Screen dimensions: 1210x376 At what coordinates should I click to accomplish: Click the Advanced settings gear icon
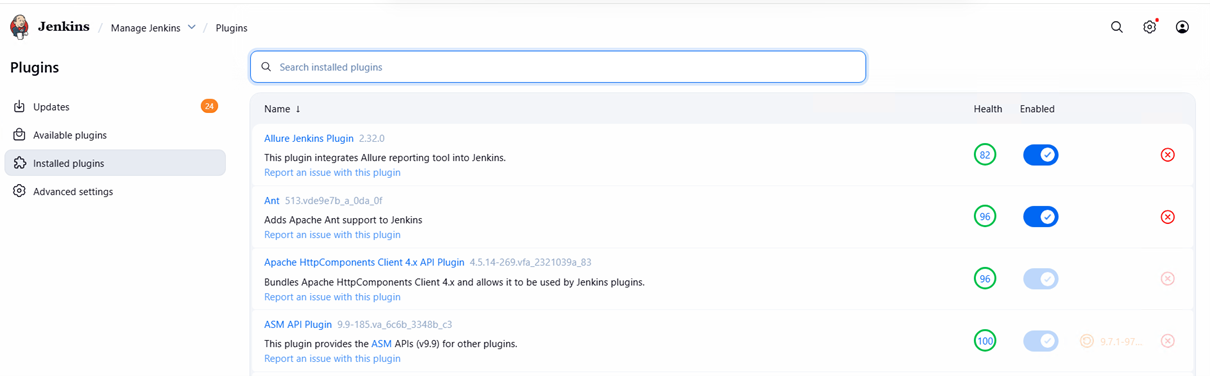coord(19,191)
